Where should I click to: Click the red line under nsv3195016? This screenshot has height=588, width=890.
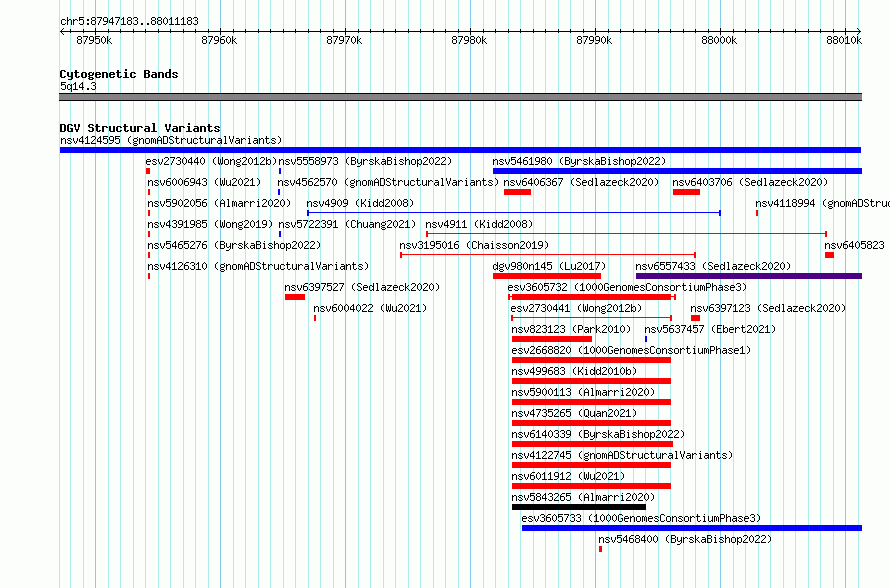(x=548, y=255)
